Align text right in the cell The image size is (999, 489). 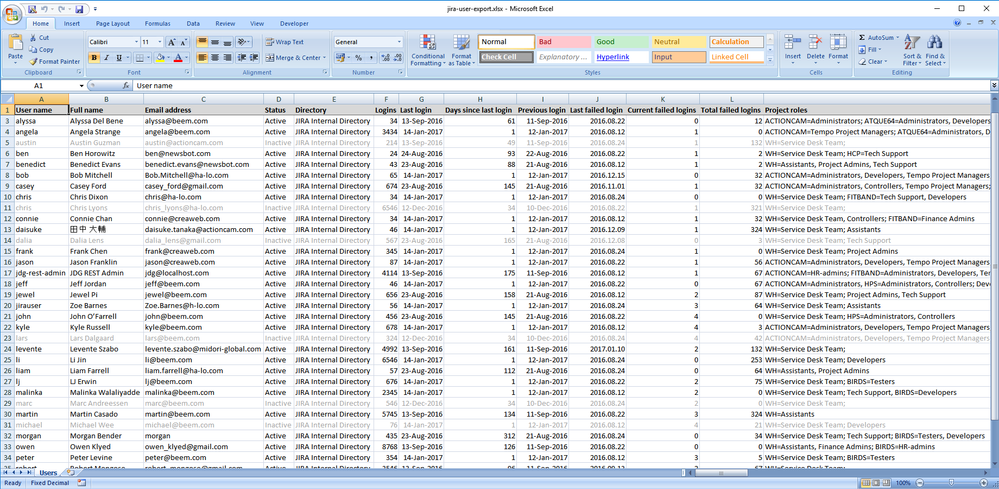pos(227,58)
